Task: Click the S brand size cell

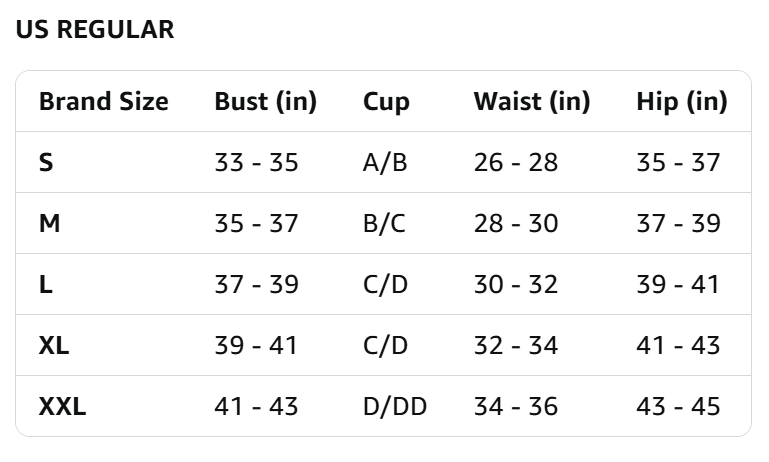Action: pyautogui.click(x=46, y=162)
